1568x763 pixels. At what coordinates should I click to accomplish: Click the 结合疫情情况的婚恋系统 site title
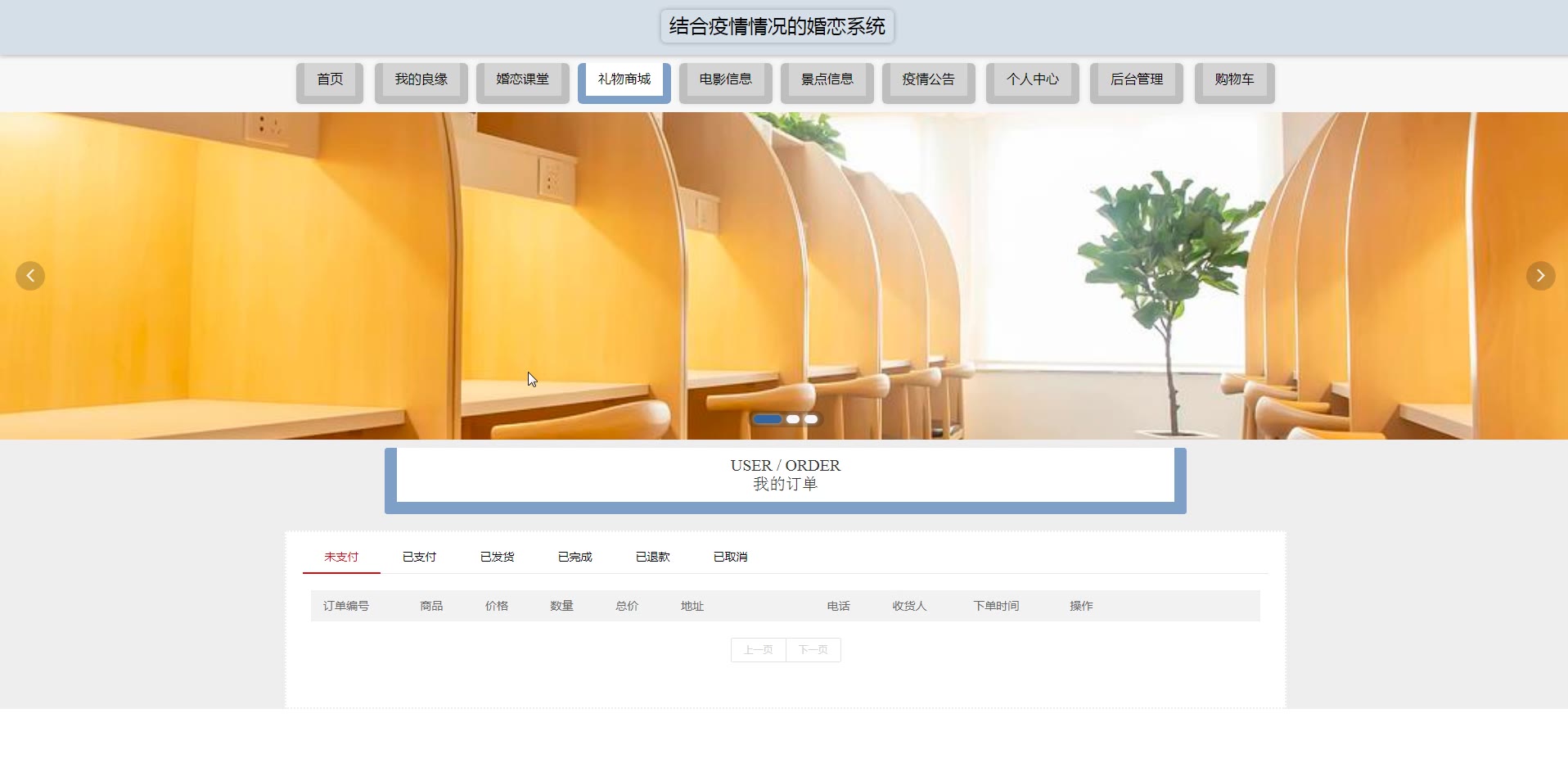[x=777, y=26]
